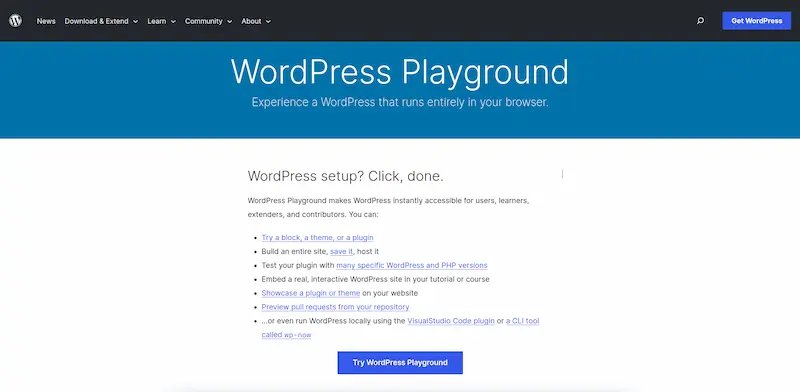Open the 'VisualStudio Code plugin' link

pos(451,321)
